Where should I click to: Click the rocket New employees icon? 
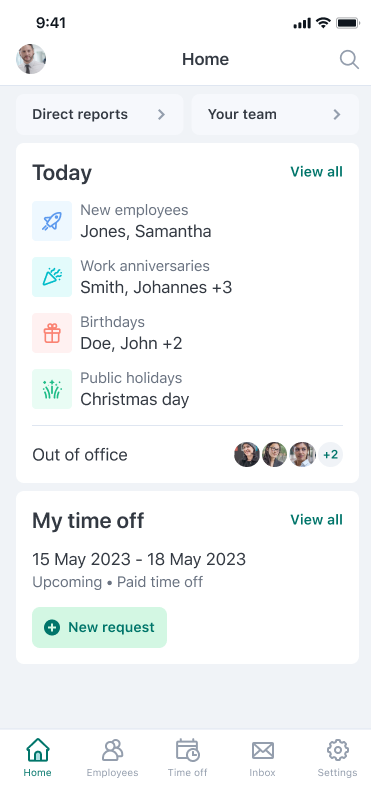(x=52, y=221)
